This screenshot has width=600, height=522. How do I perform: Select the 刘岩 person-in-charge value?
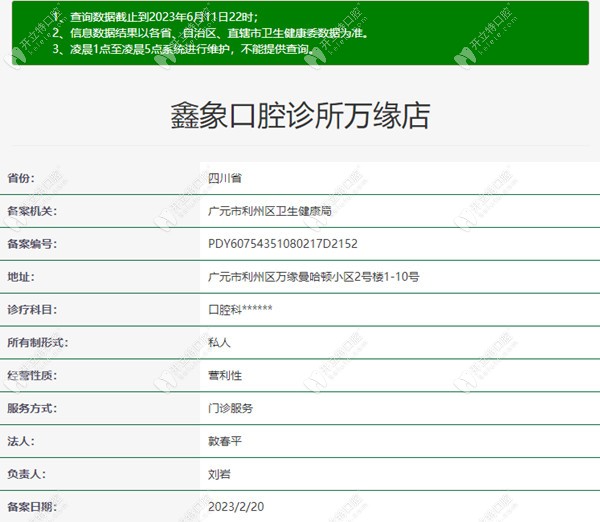point(219,473)
